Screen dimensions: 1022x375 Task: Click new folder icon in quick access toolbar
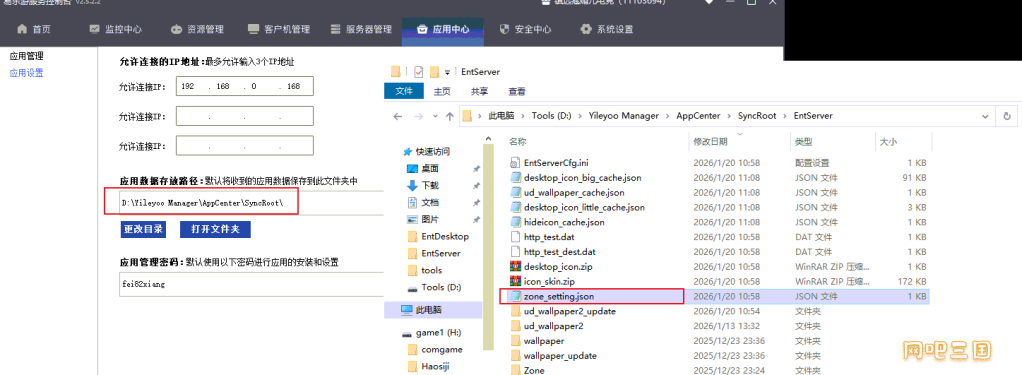pyautogui.click(x=434, y=72)
